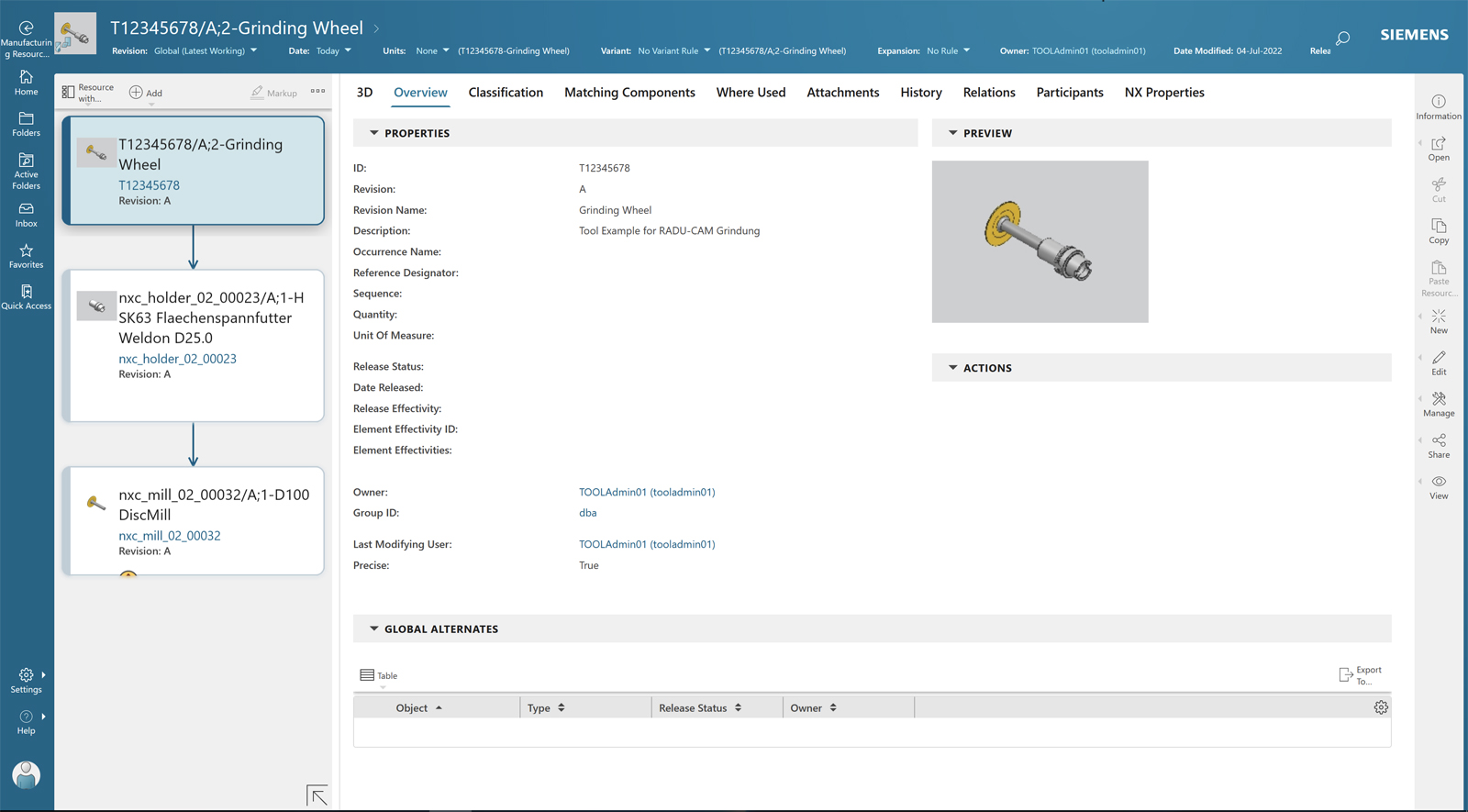The width and height of the screenshot is (1468, 812).
Task: Open the Home page icon
Action: [x=26, y=83]
